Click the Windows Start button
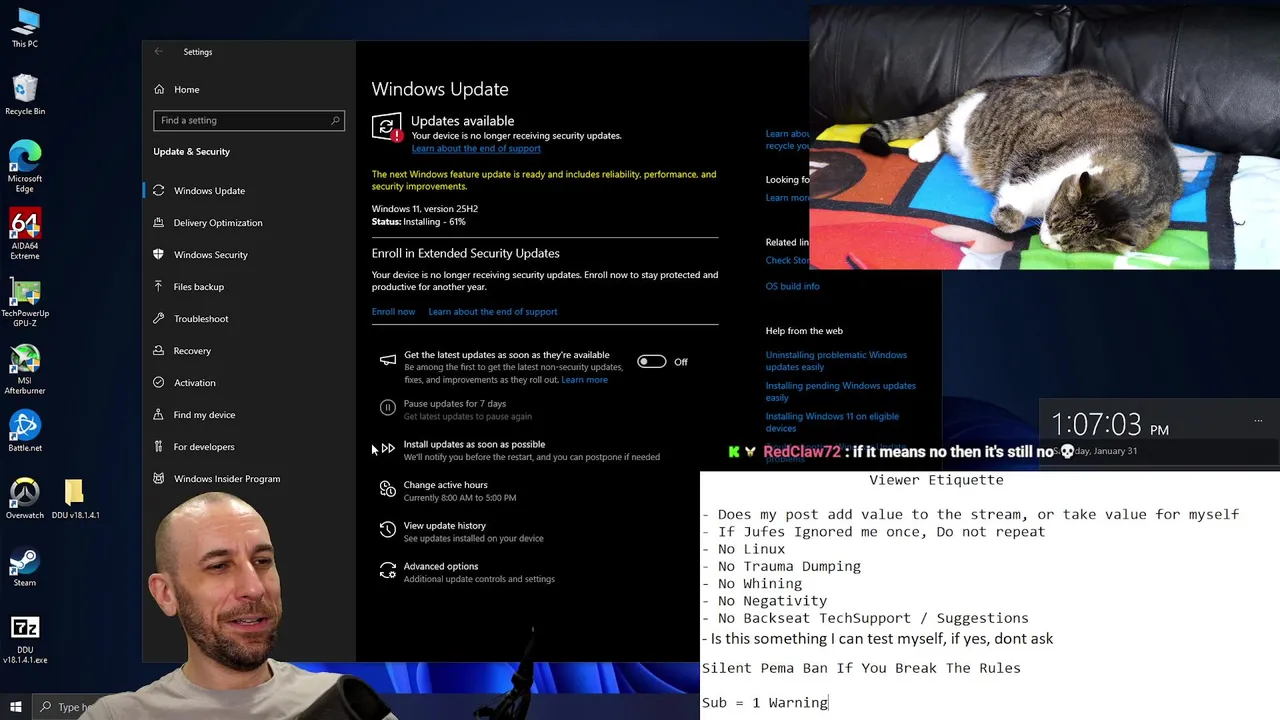1280x720 pixels. click(x=15, y=707)
